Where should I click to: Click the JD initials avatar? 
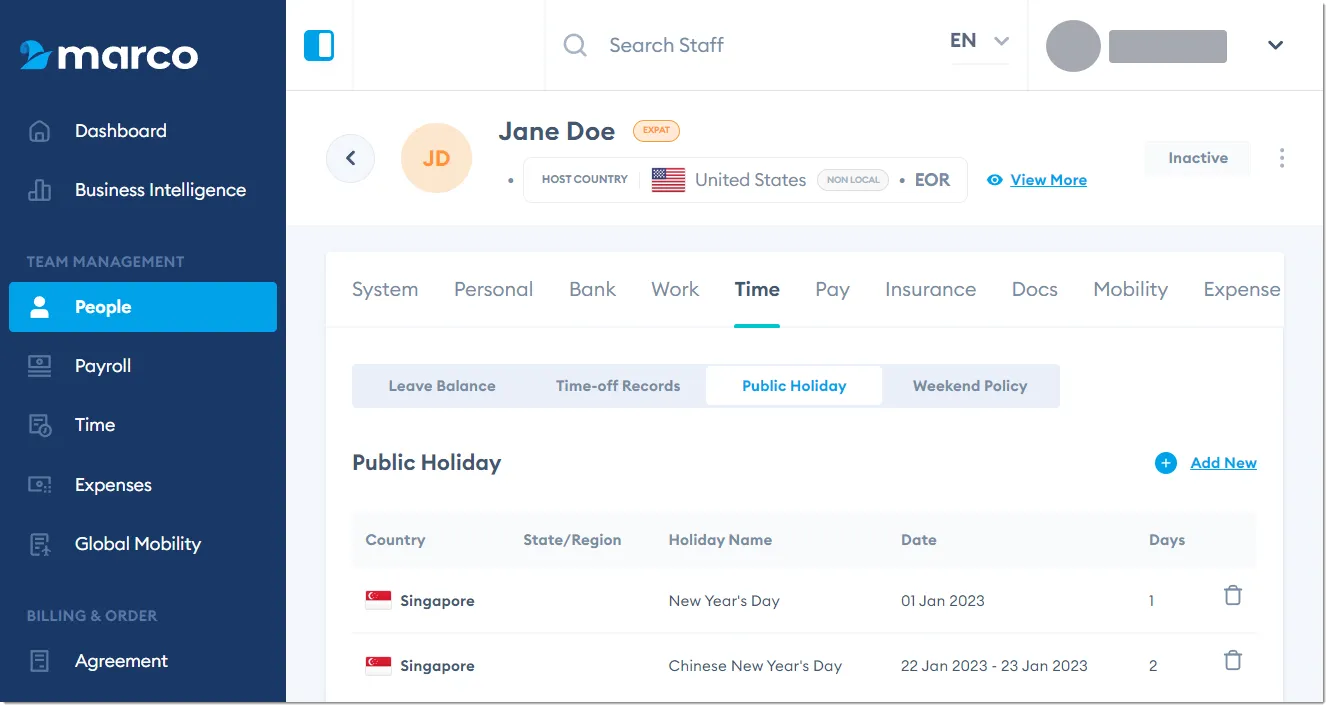coord(436,158)
